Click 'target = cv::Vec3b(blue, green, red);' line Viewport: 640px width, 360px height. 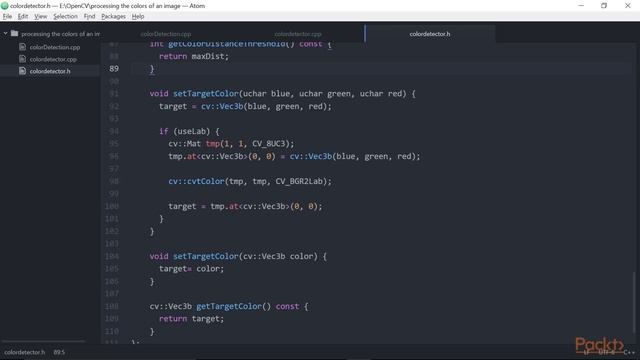click(245, 106)
